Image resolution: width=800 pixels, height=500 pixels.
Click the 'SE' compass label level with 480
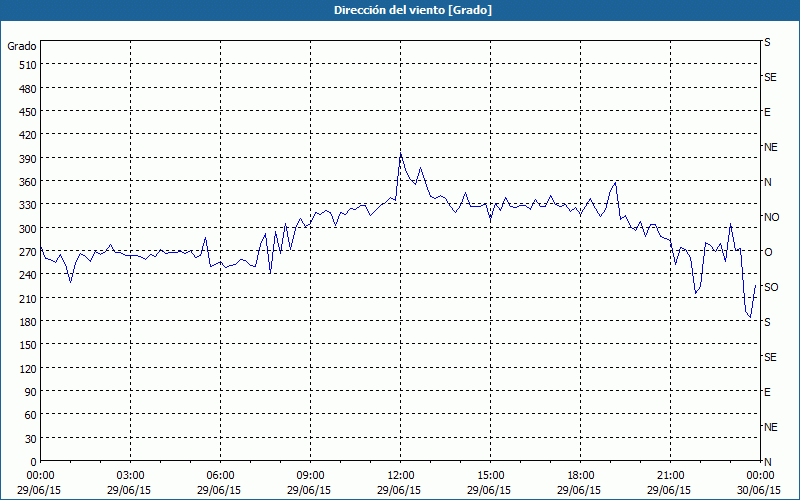coord(770,78)
